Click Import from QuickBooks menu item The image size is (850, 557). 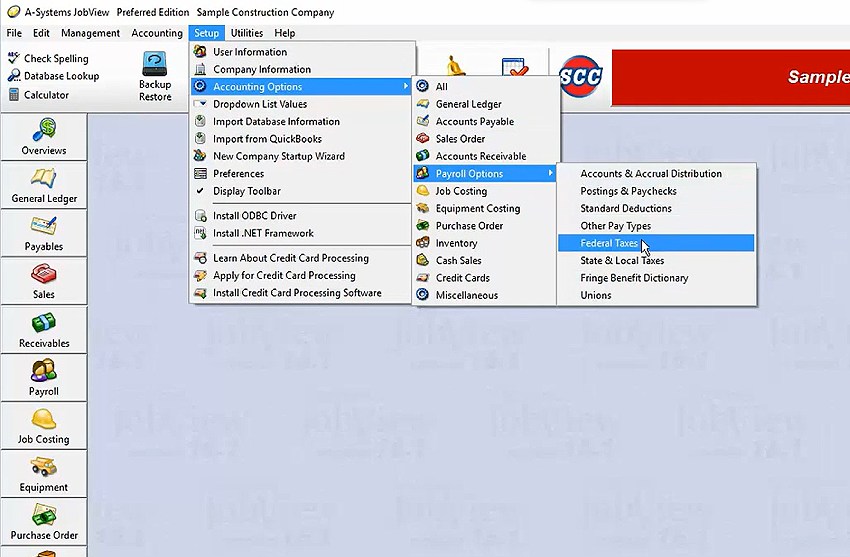coord(267,139)
